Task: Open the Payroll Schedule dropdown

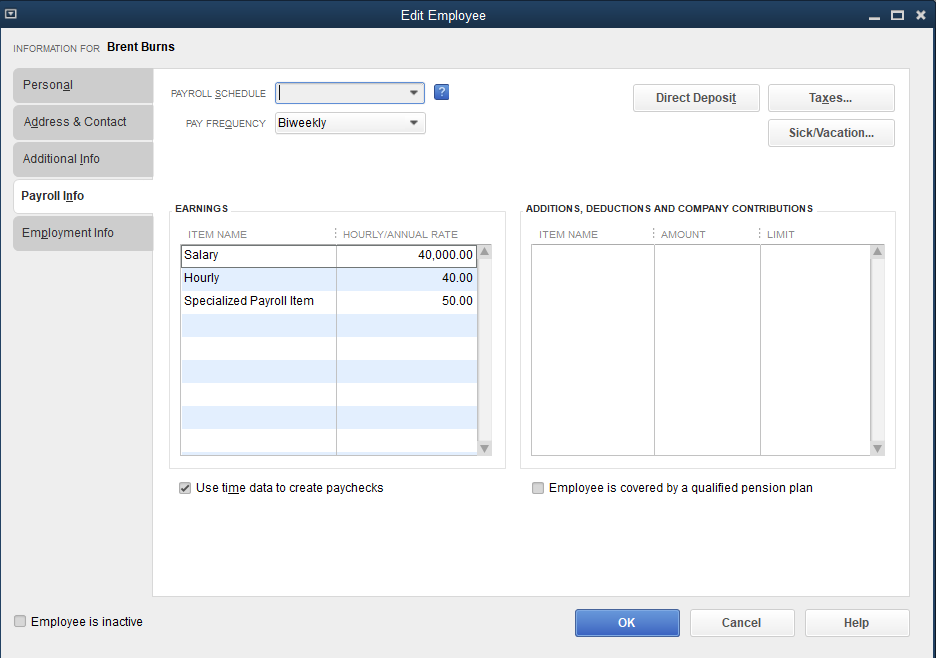Action: click(414, 93)
